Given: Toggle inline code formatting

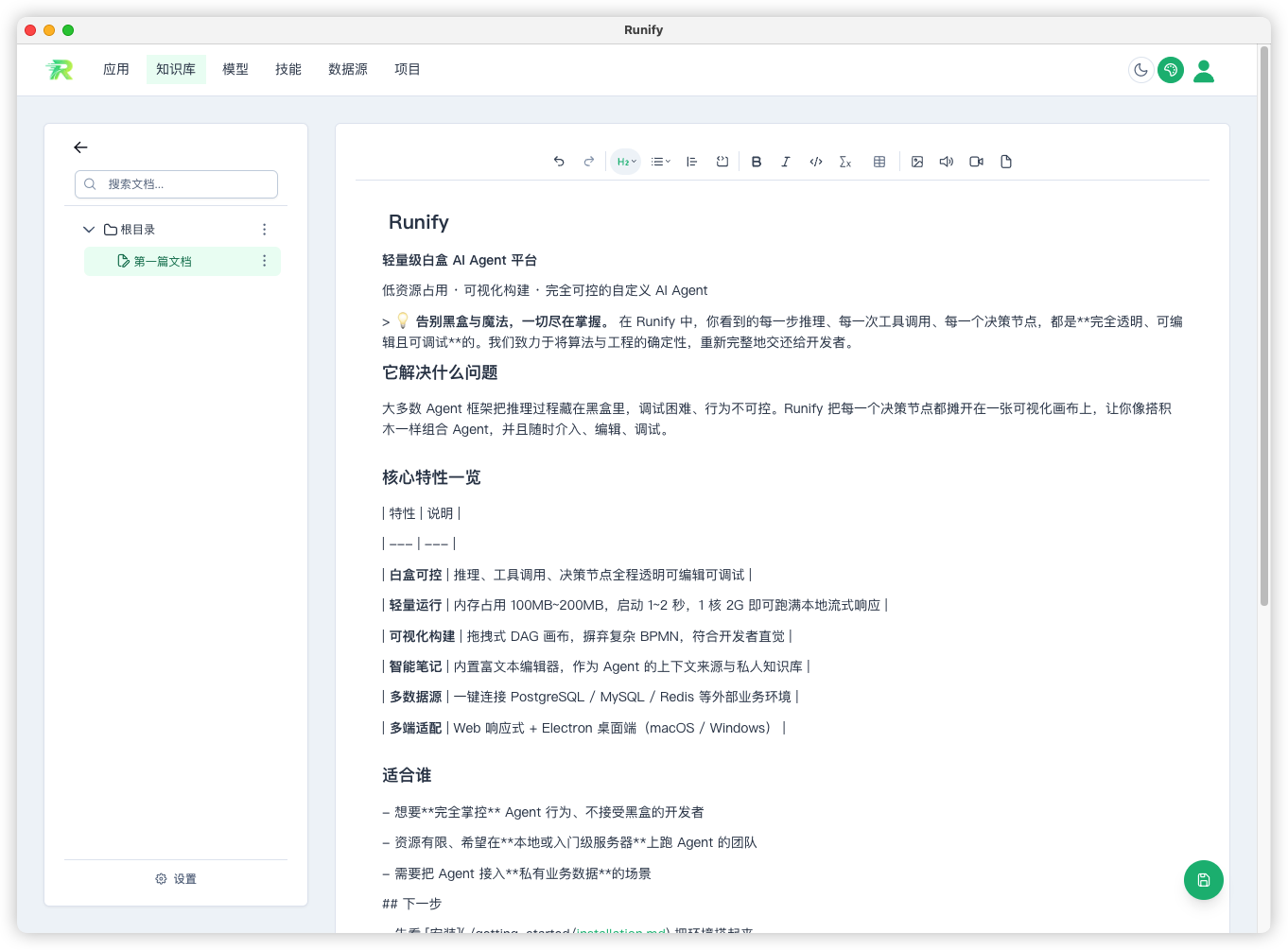Looking at the screenshot, I should click(816, 162).
